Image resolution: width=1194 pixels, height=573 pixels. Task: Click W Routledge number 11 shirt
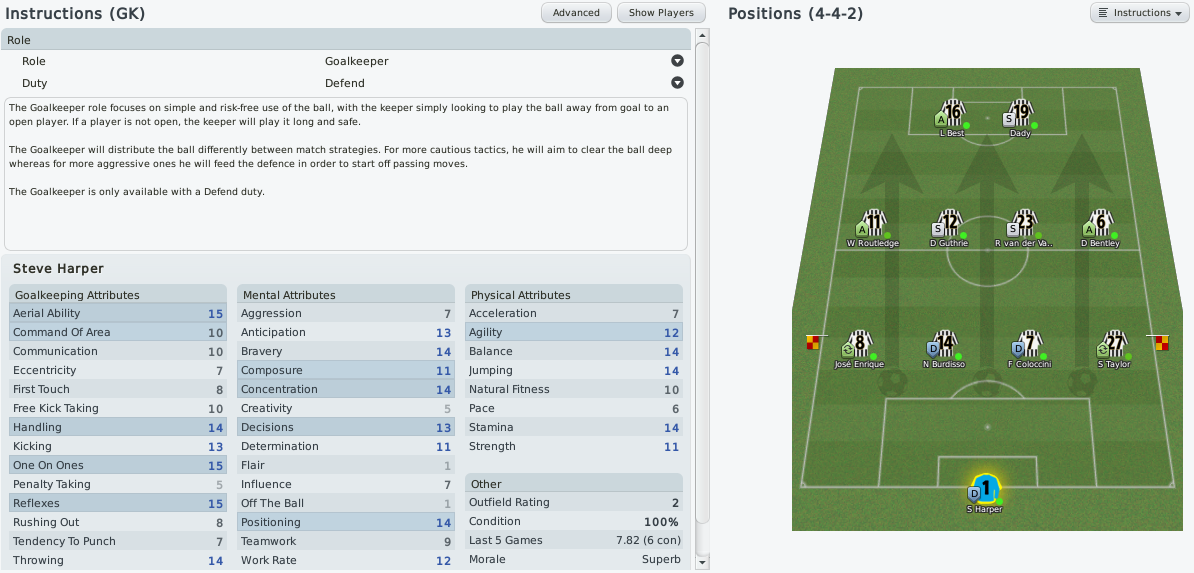(873, 224)
